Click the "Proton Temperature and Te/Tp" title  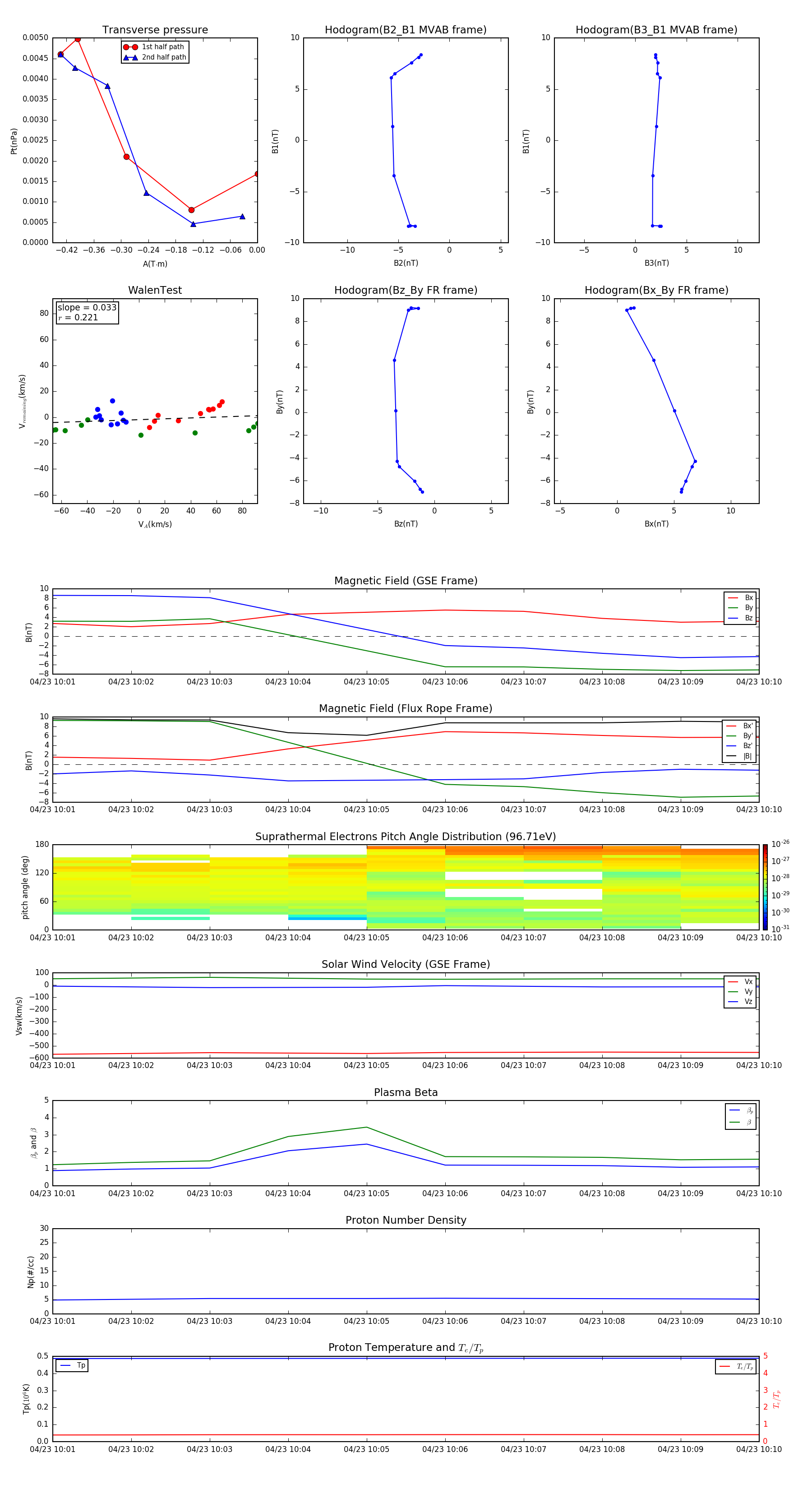[406, 1348]
